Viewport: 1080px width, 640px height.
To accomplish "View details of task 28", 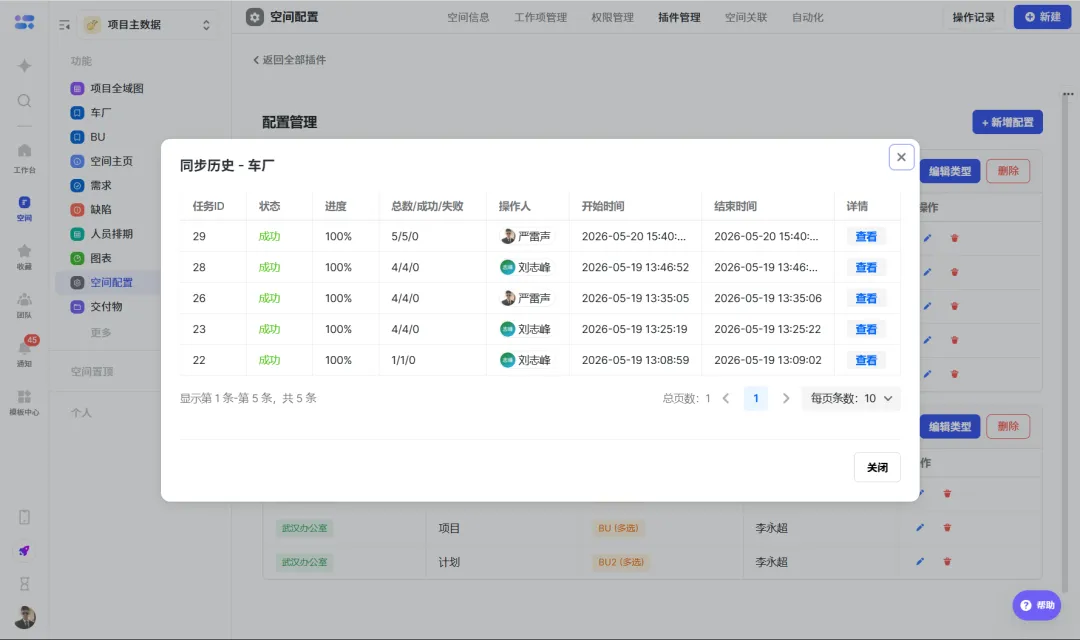I will [866, 267].
